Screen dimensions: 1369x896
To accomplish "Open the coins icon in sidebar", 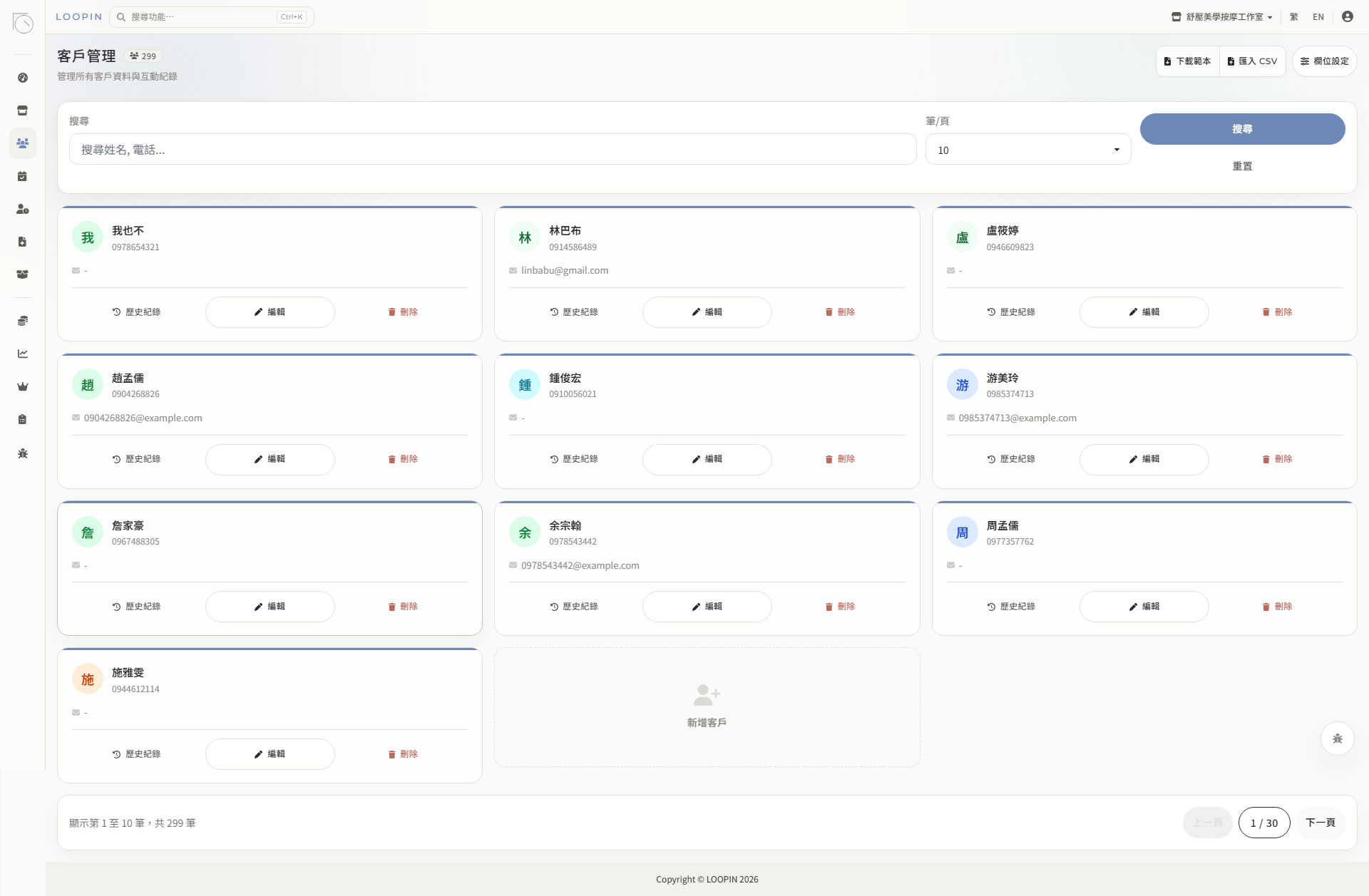I will tap(23, 321).
